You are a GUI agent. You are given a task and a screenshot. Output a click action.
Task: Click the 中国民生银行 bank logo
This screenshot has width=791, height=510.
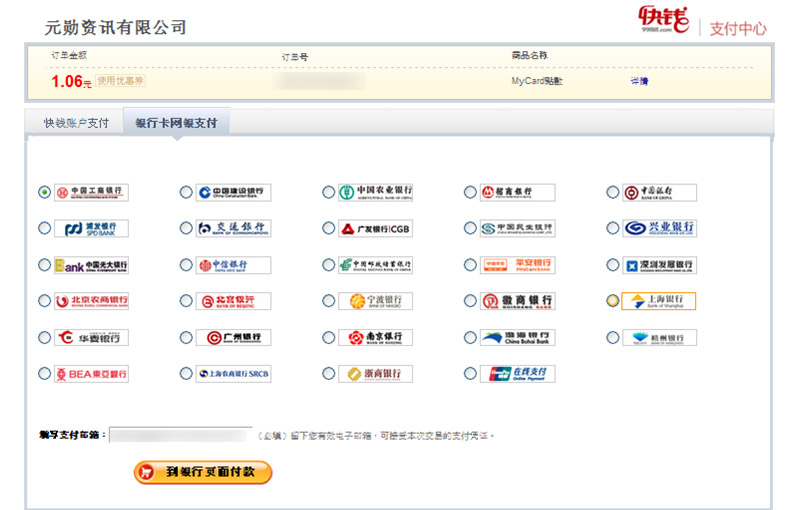tap(518, 229)
